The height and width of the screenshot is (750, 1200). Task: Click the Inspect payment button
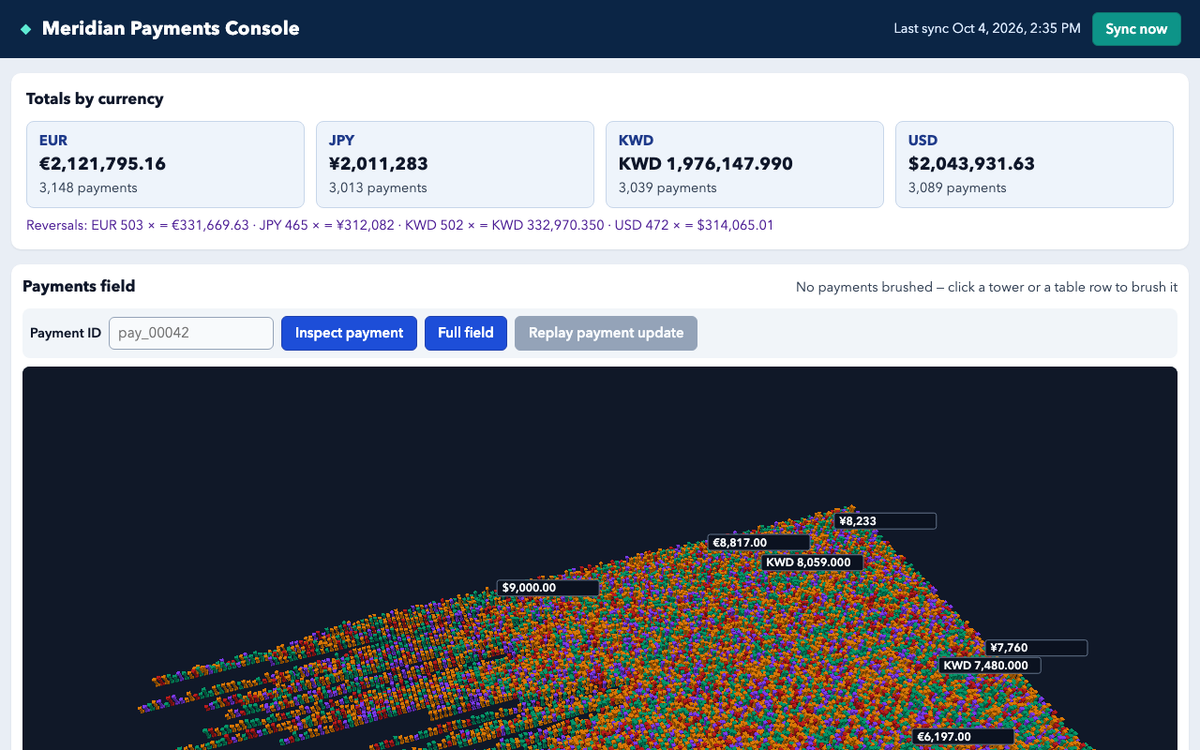[x=349, y=333]
